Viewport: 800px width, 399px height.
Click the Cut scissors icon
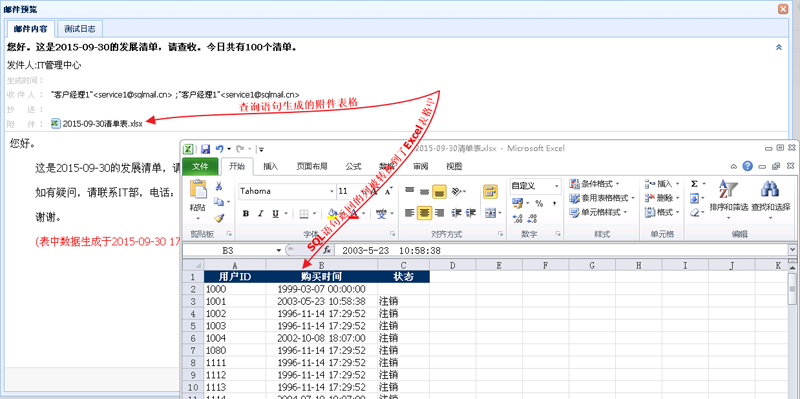click(x=219, y=186)
